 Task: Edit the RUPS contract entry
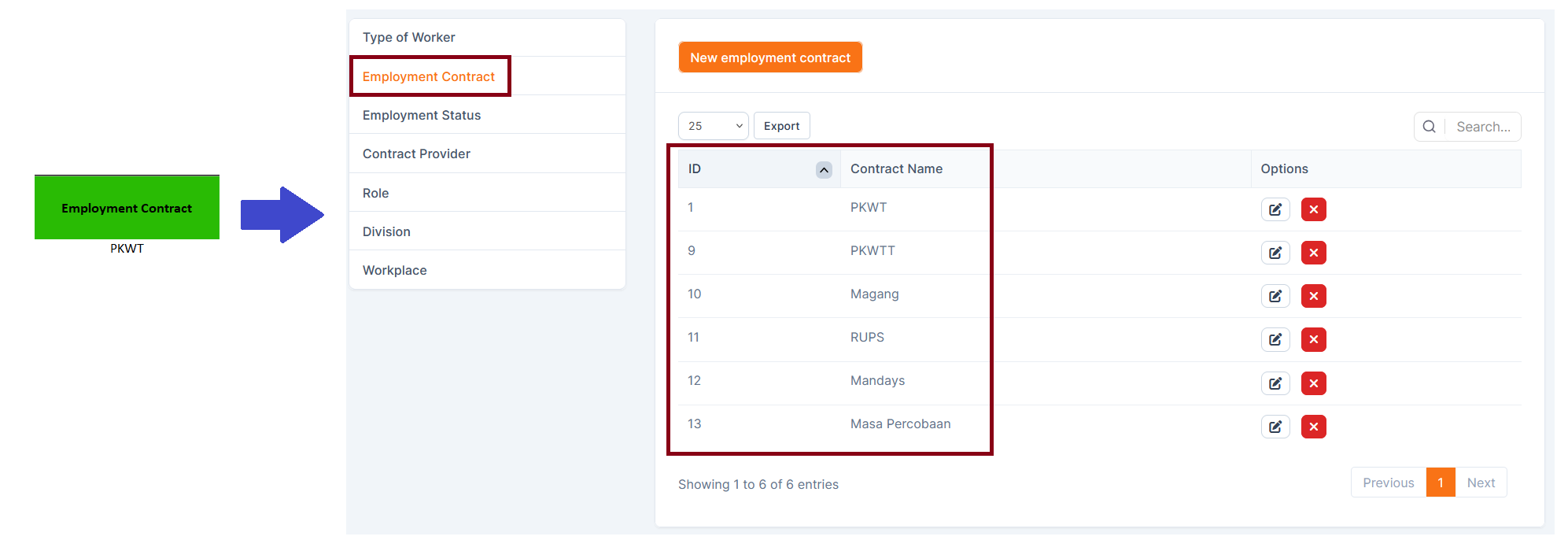tap(1275, 339)
